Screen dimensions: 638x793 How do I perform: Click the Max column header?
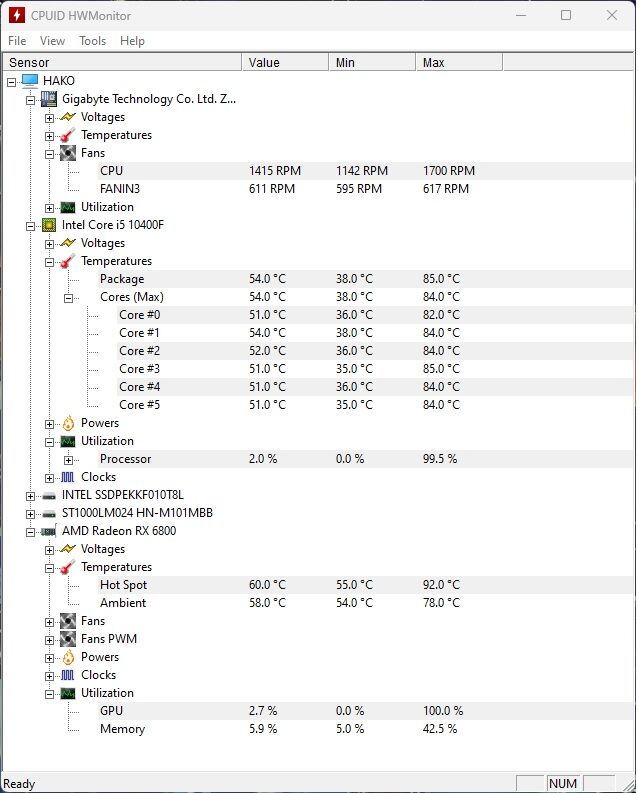coord(459,63)
